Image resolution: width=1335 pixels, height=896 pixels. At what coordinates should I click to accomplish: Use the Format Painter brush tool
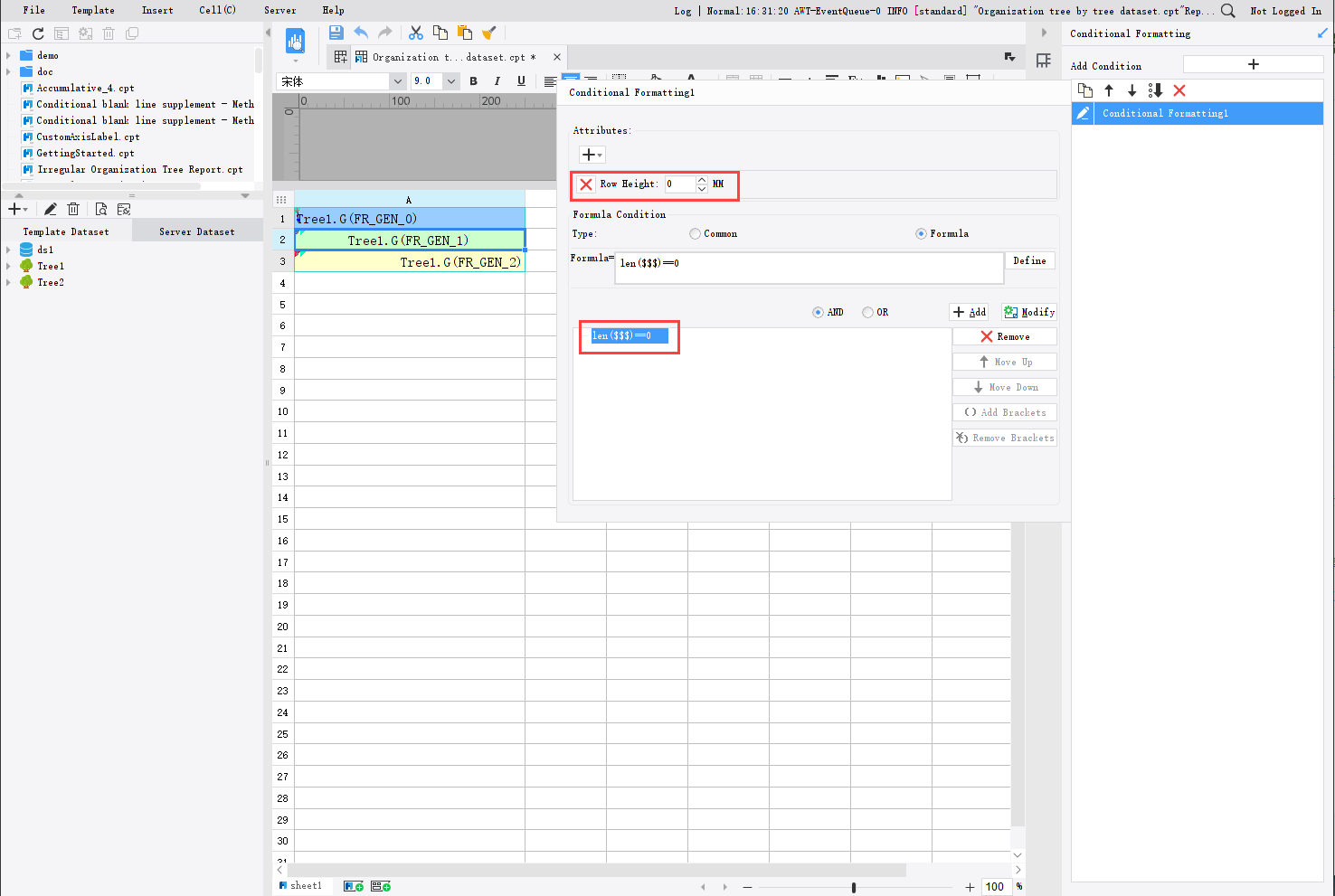point(489,32)
